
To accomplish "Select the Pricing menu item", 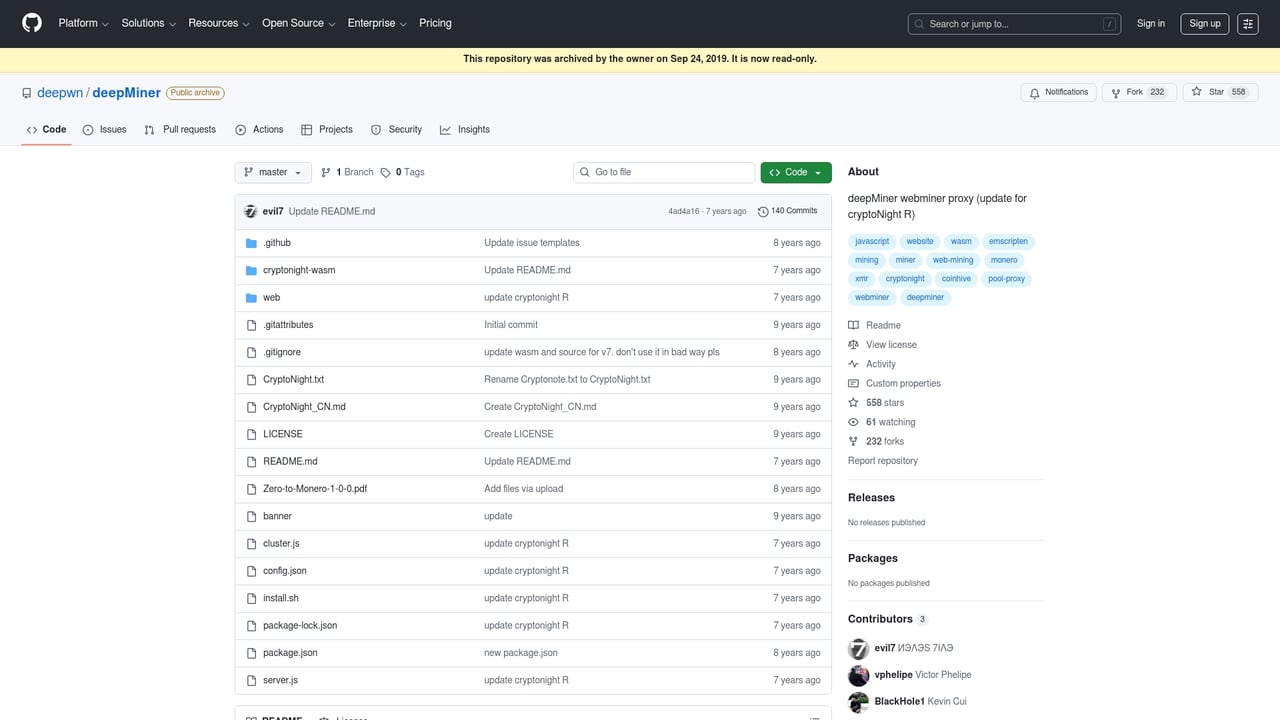I will [x=435, y=23].
